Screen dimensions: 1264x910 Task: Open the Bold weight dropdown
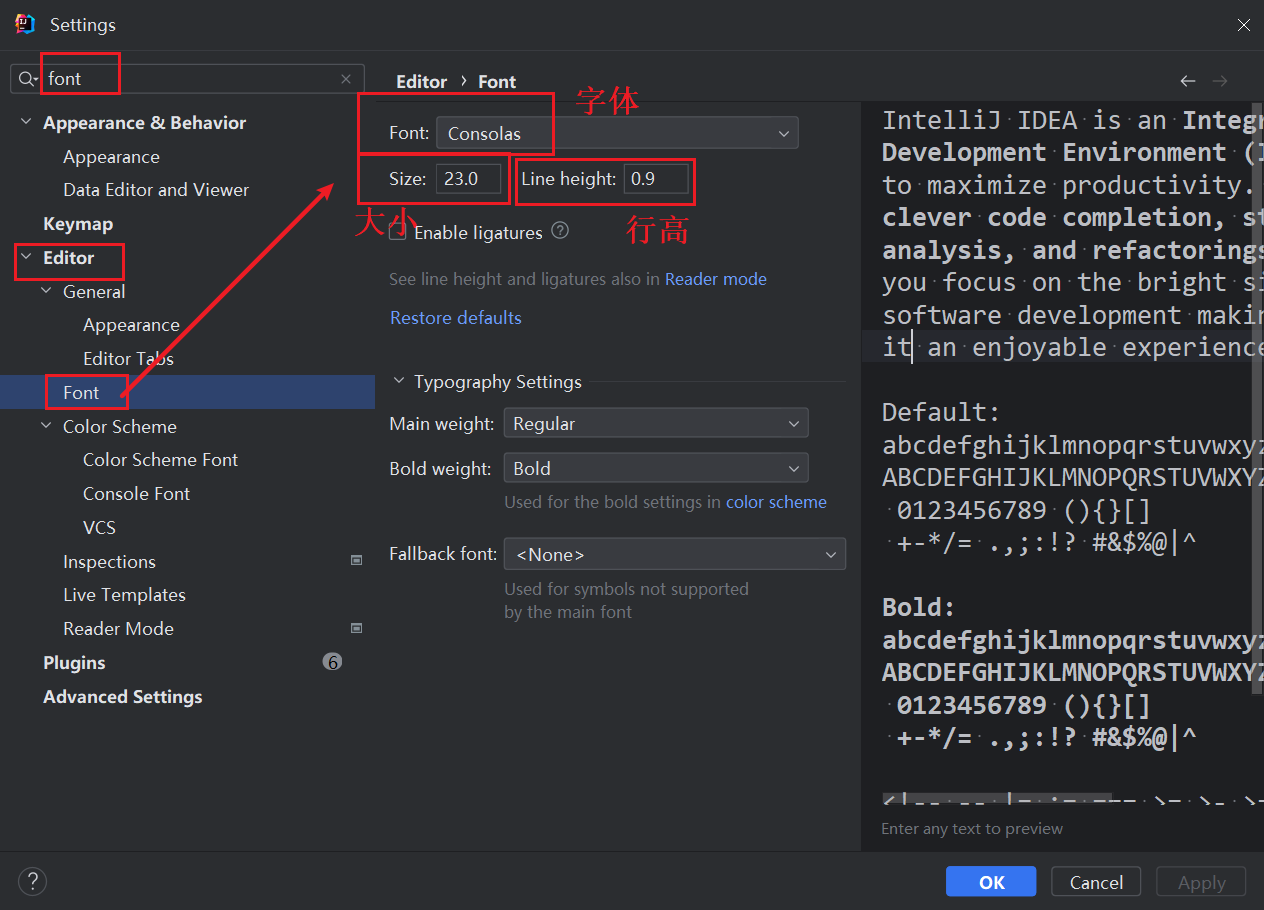point(656,468)
